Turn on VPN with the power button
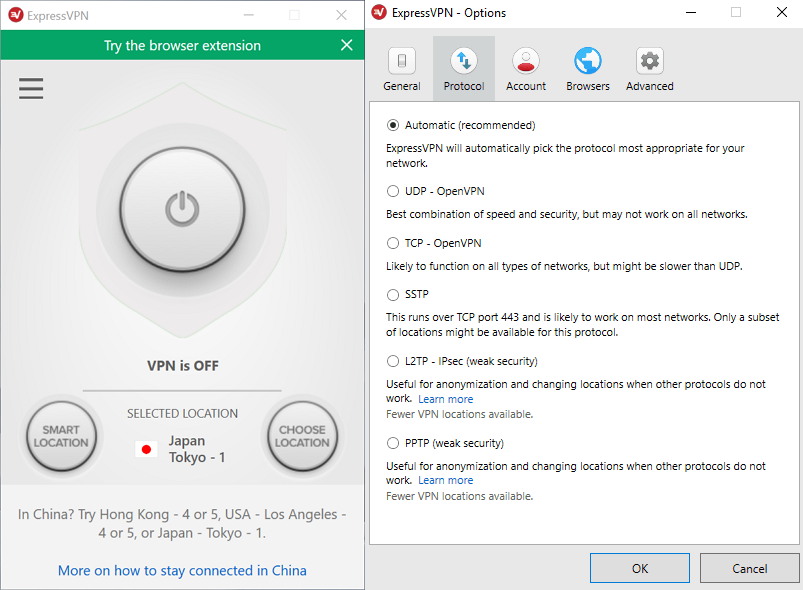This screenshot has width=803, height=590. (x=182, y=209)
